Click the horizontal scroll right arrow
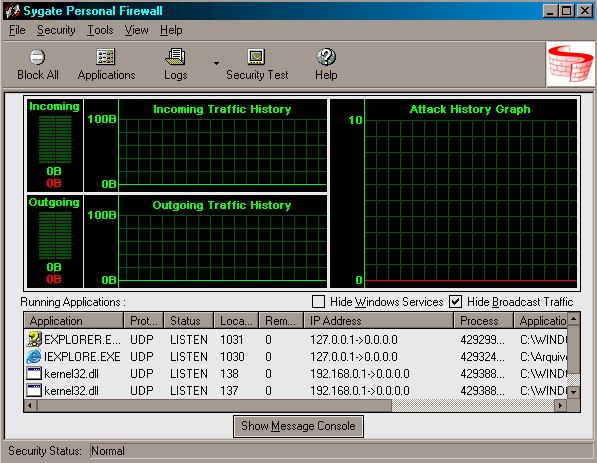This screenshot has width=597, height=463. (560, 406)
